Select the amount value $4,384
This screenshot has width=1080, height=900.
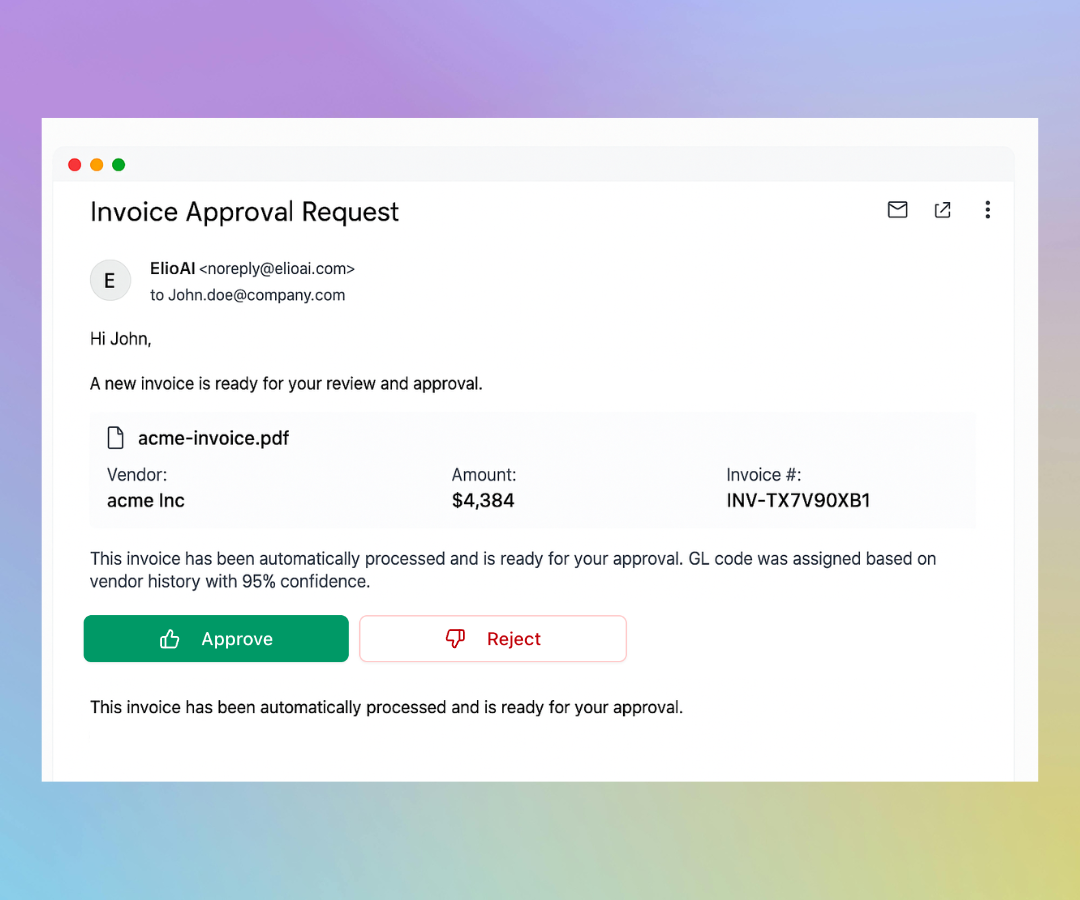[x=483, y=501]
